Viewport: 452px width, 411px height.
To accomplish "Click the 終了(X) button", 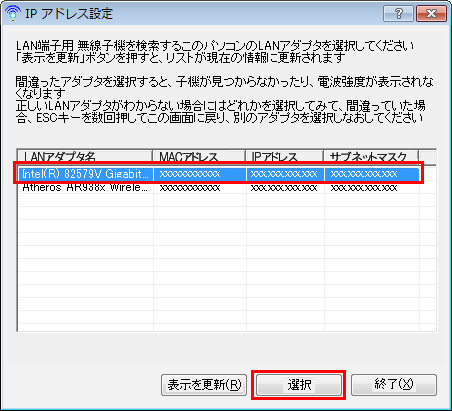I will 394,385.
